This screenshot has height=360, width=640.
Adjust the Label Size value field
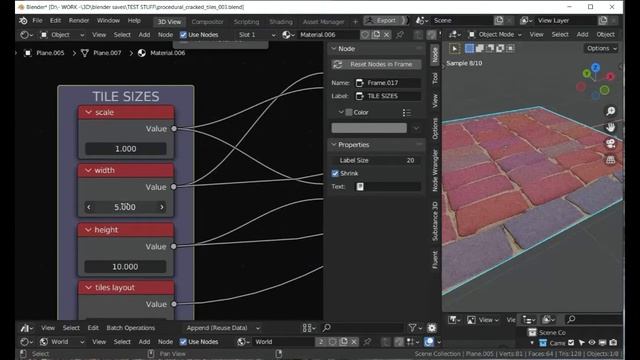click(376, 160)
